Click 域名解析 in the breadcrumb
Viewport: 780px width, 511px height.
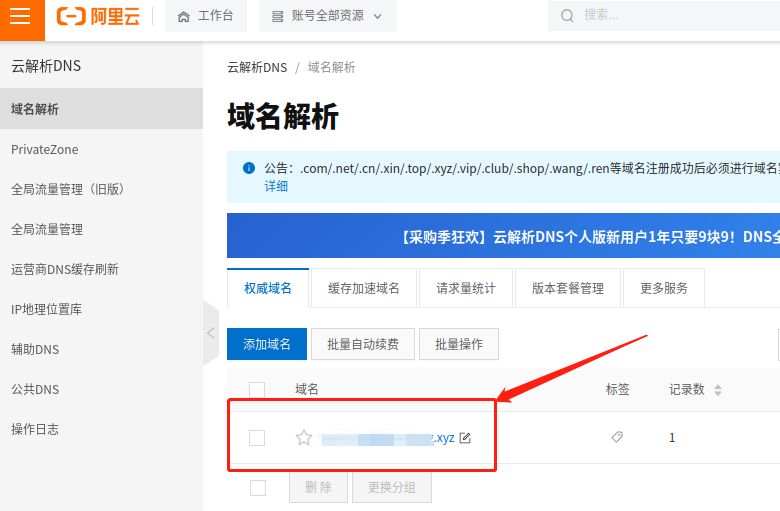pyautogui.click(x=331, y=67)
